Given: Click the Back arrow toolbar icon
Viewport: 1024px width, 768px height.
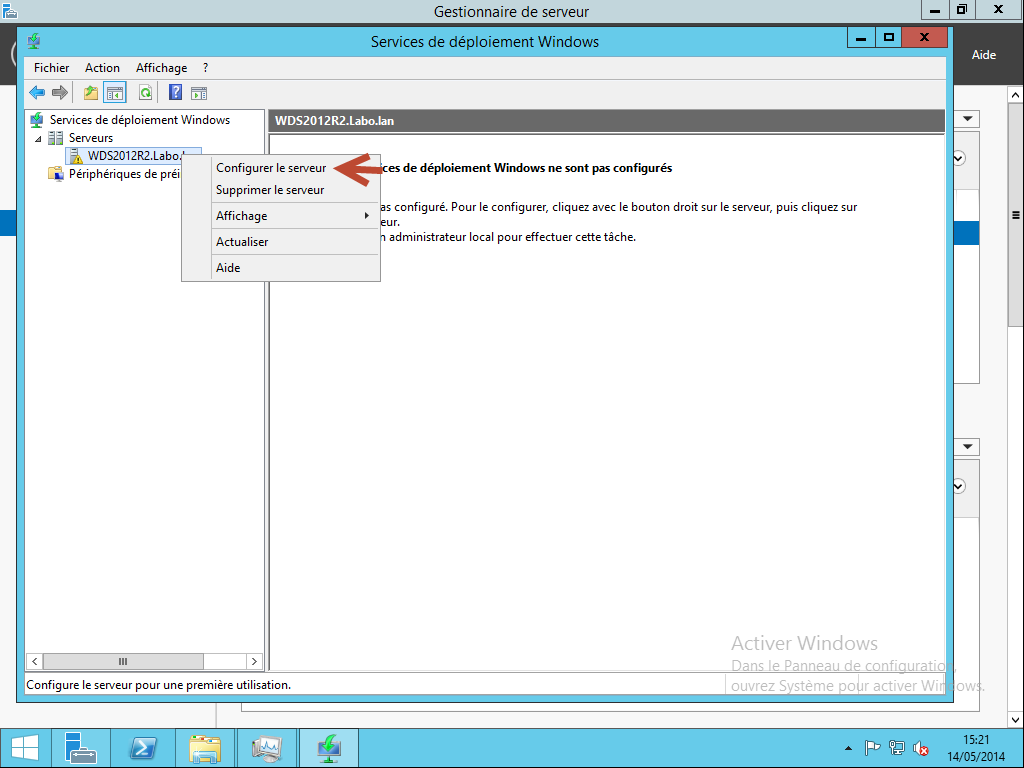Looking at the screenshot, I should point(37,93).
